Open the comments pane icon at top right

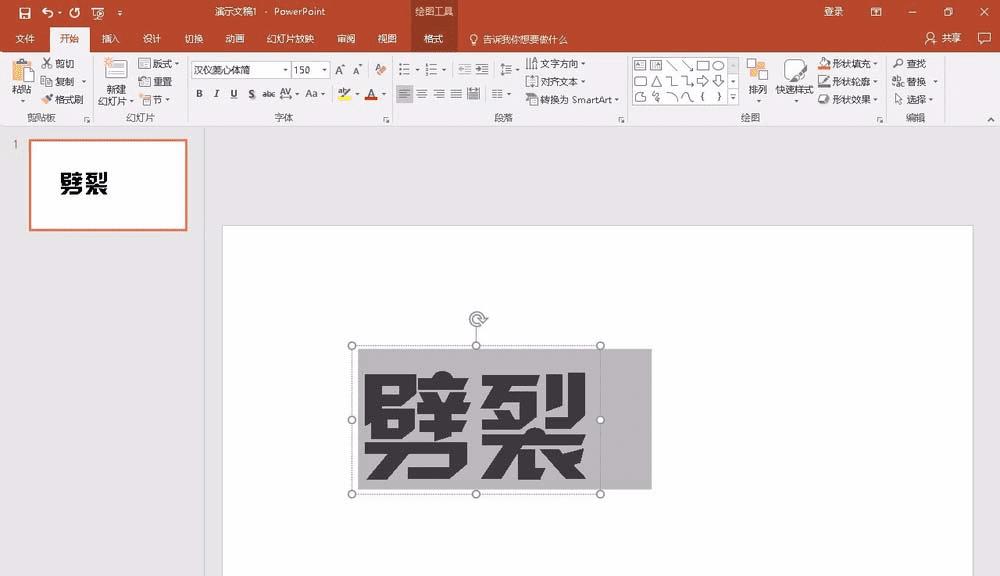coord(984,38)
